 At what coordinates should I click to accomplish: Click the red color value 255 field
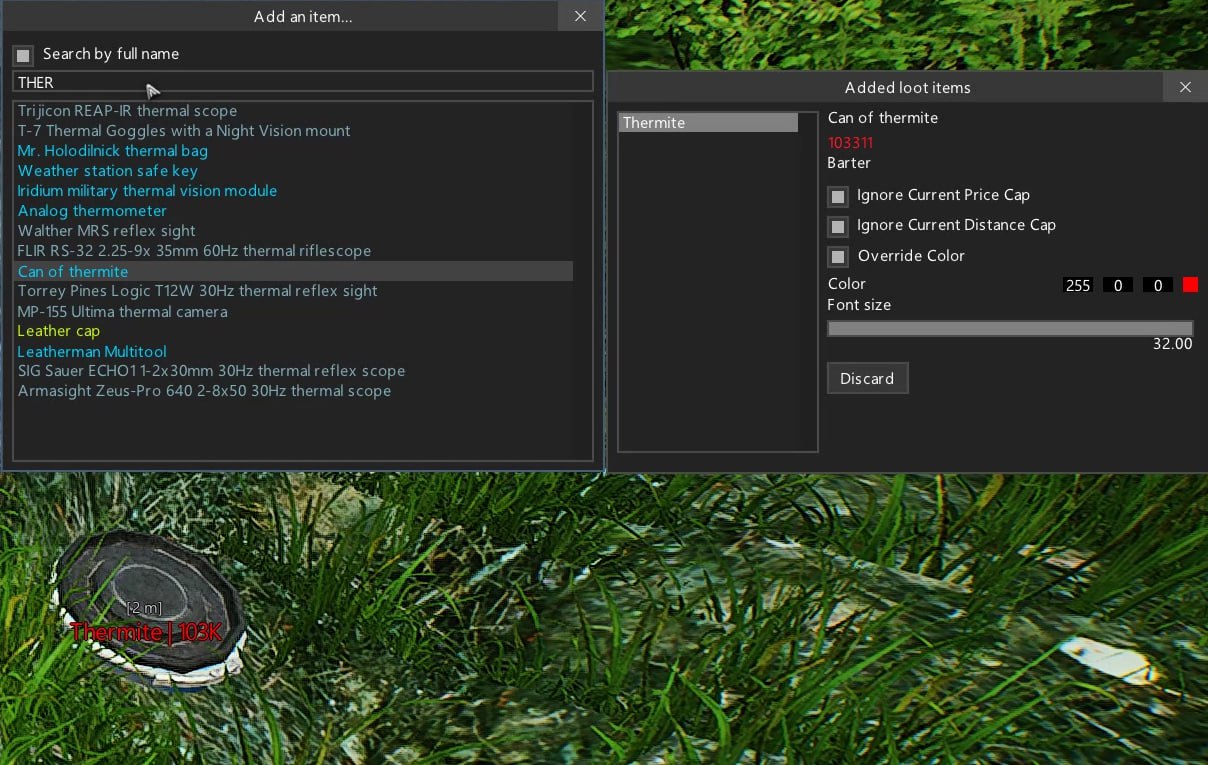click(1078, 285)
